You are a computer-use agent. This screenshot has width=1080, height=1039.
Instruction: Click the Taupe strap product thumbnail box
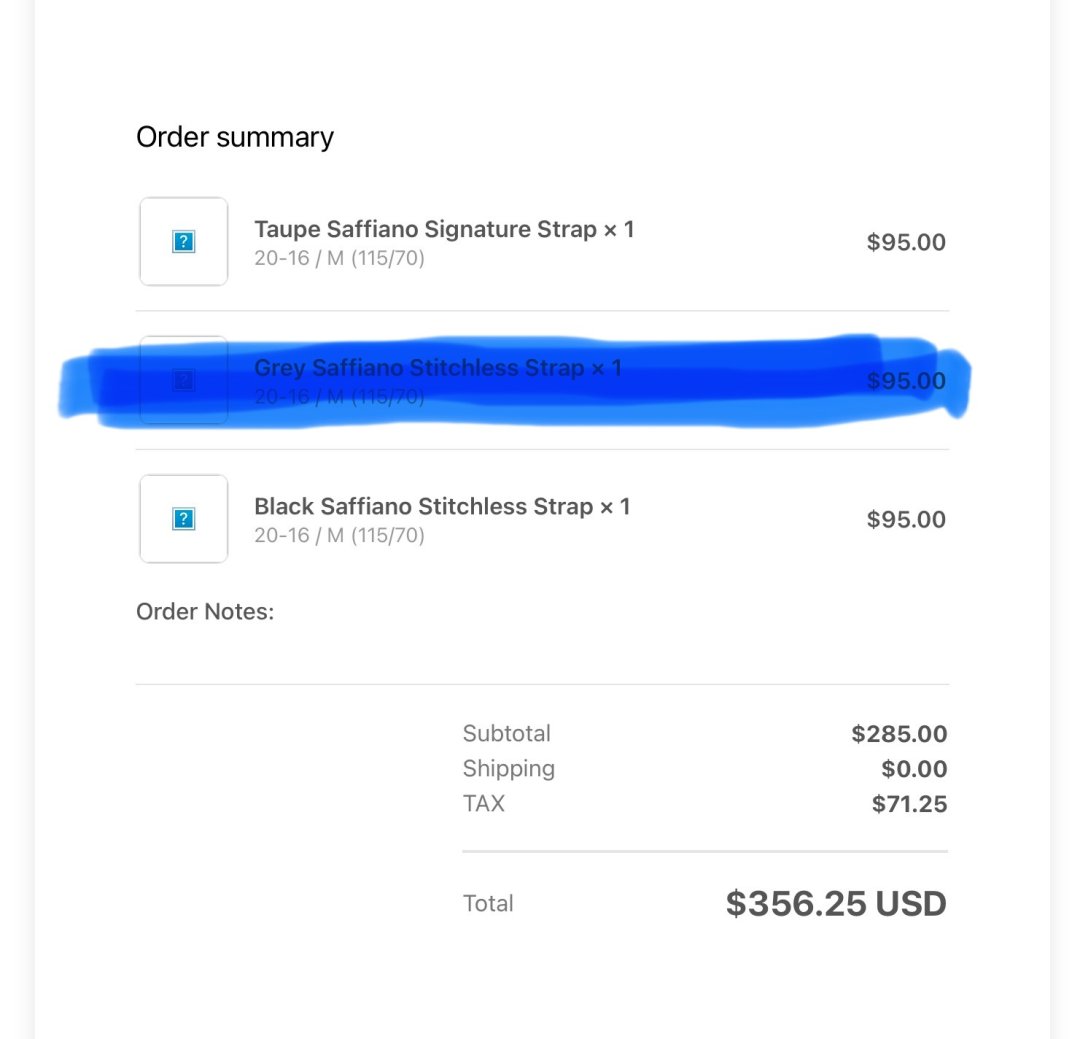click(183, 242)
